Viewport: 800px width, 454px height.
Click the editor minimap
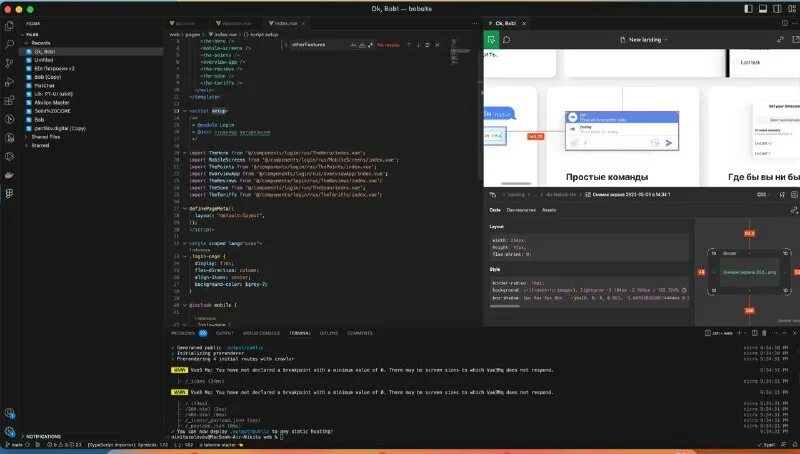(x=461, y=51)
